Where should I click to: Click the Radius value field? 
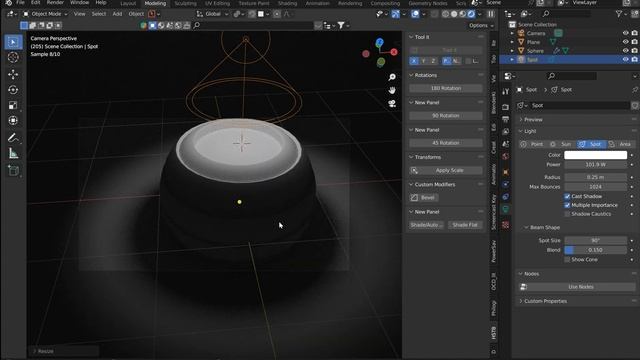coord(596,177)
